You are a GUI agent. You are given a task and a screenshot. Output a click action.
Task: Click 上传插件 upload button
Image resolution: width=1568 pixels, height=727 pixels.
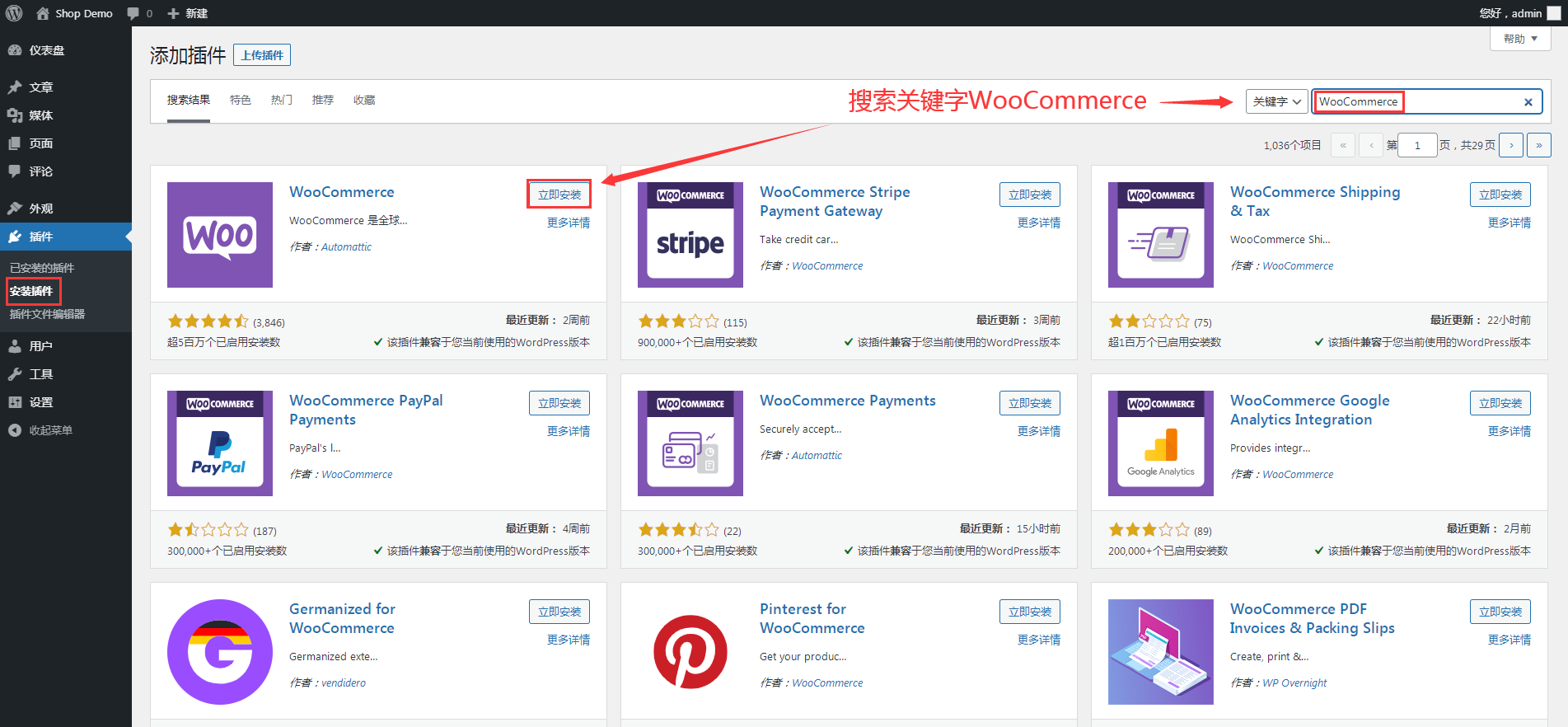coord(262,55)
